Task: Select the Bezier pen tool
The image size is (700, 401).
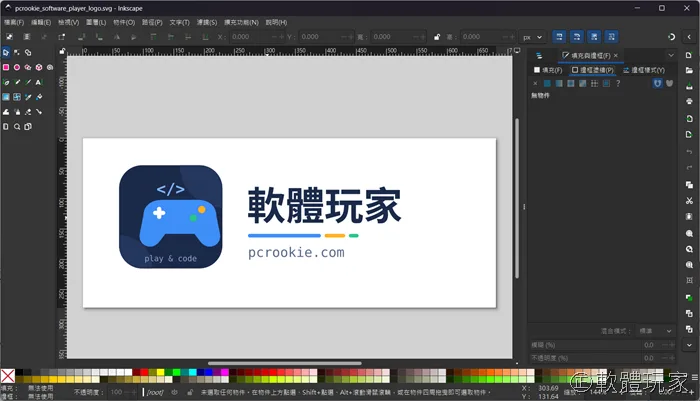Action: [x=6, y=82]
